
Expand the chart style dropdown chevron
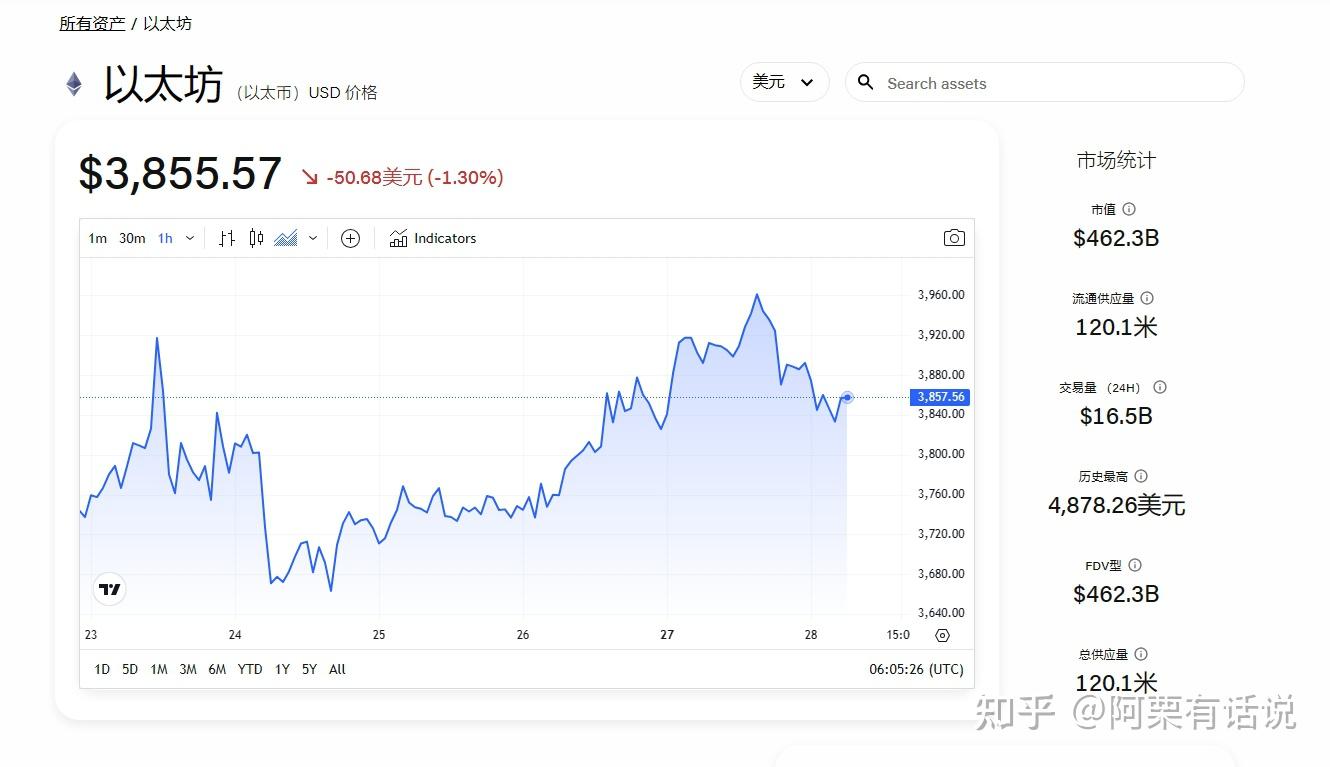(x=313, y=238)
